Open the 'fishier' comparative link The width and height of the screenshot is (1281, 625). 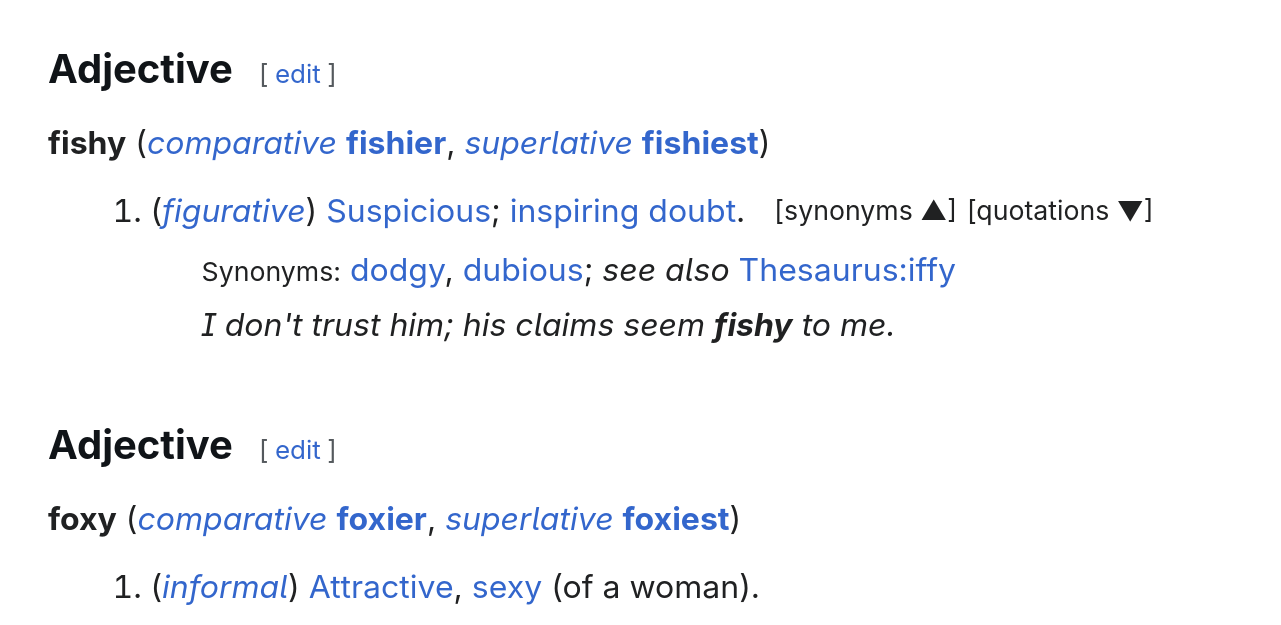point(395,143)
